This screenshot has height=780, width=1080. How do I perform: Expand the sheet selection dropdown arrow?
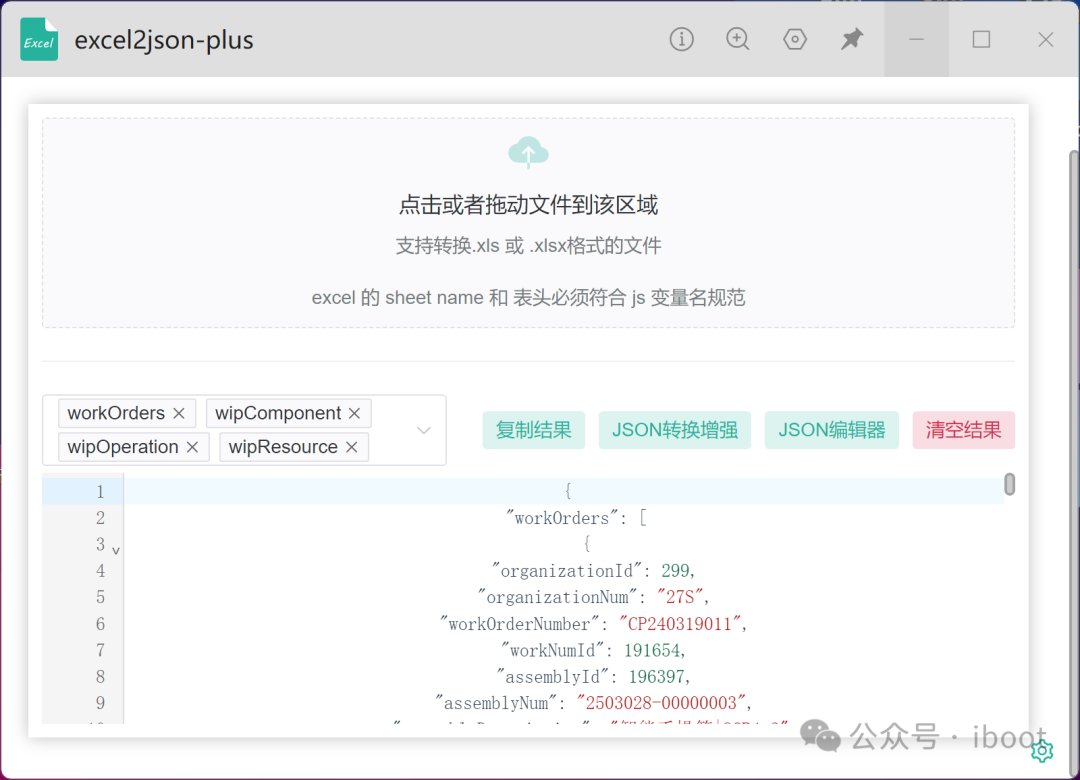(x=424, y=430)
